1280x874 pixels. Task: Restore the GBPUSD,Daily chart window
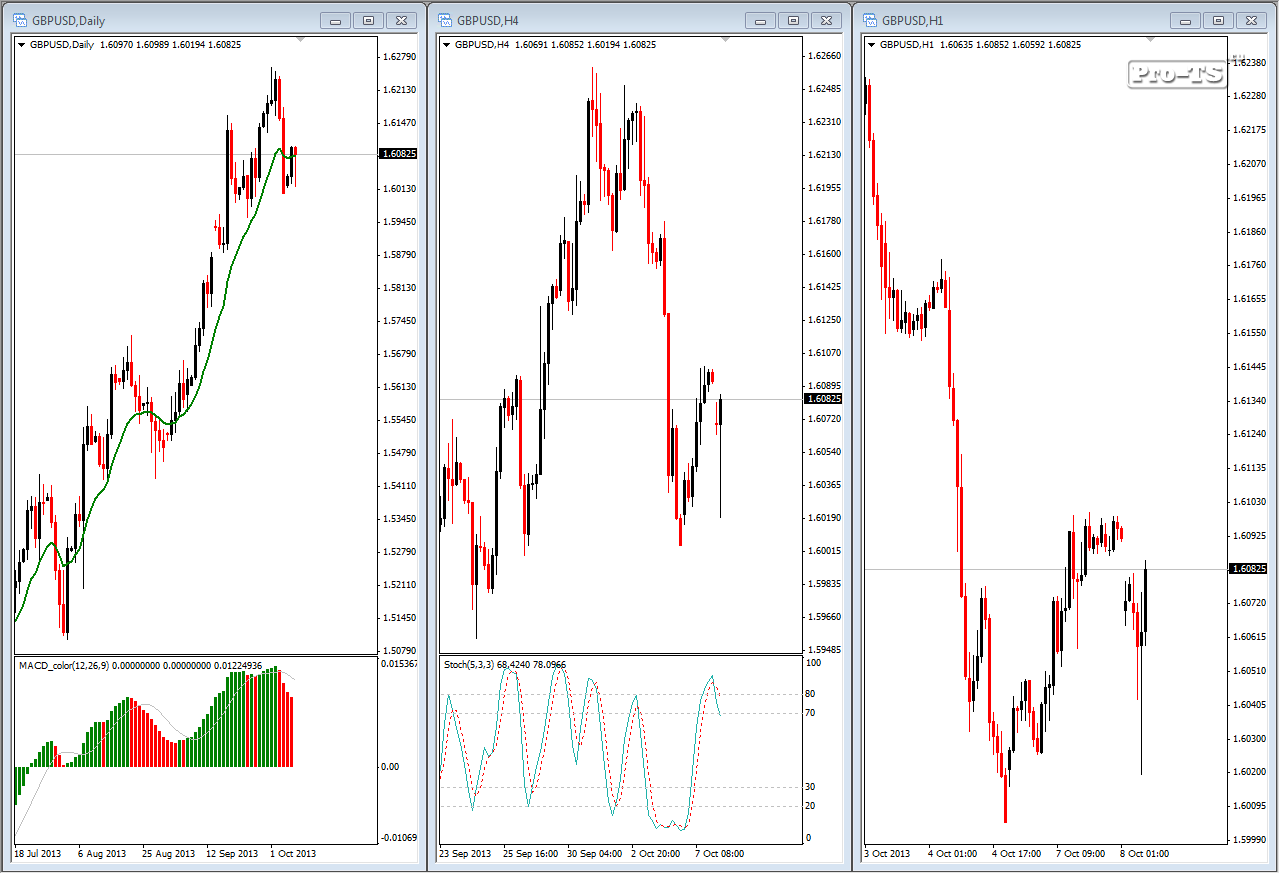[x=368, y=20]
